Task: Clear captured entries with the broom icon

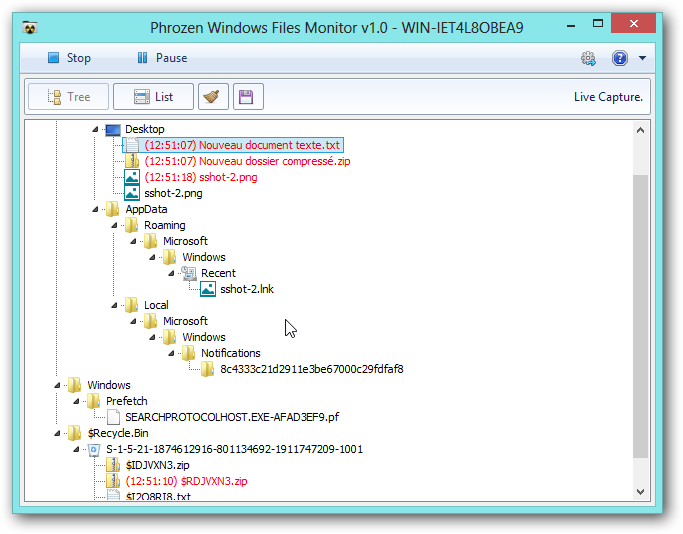Action: tap(213, 97)
